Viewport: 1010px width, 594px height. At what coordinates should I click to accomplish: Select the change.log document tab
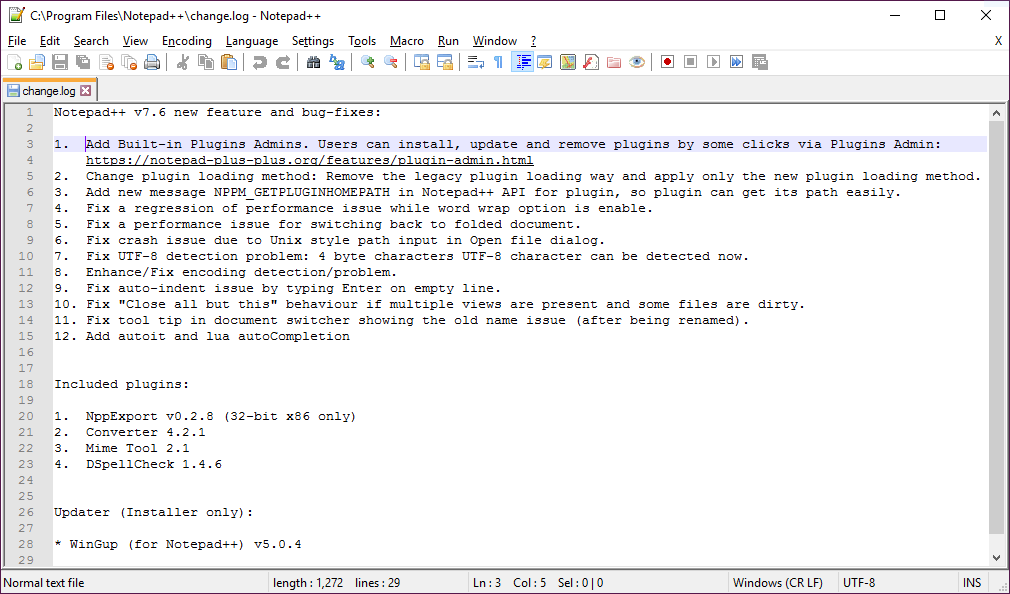click(x=50, y=91)
